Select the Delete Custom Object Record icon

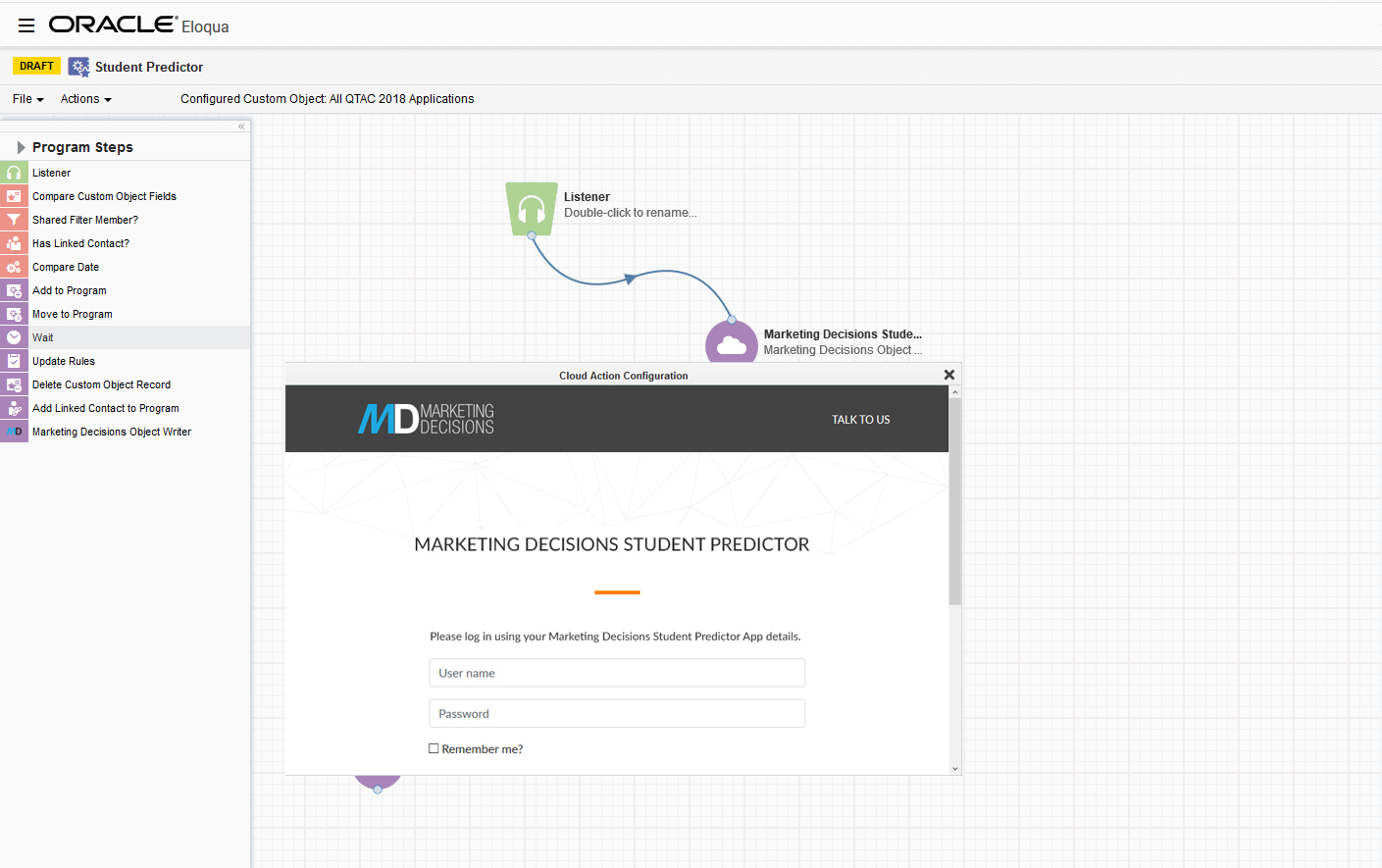point(14,384)
